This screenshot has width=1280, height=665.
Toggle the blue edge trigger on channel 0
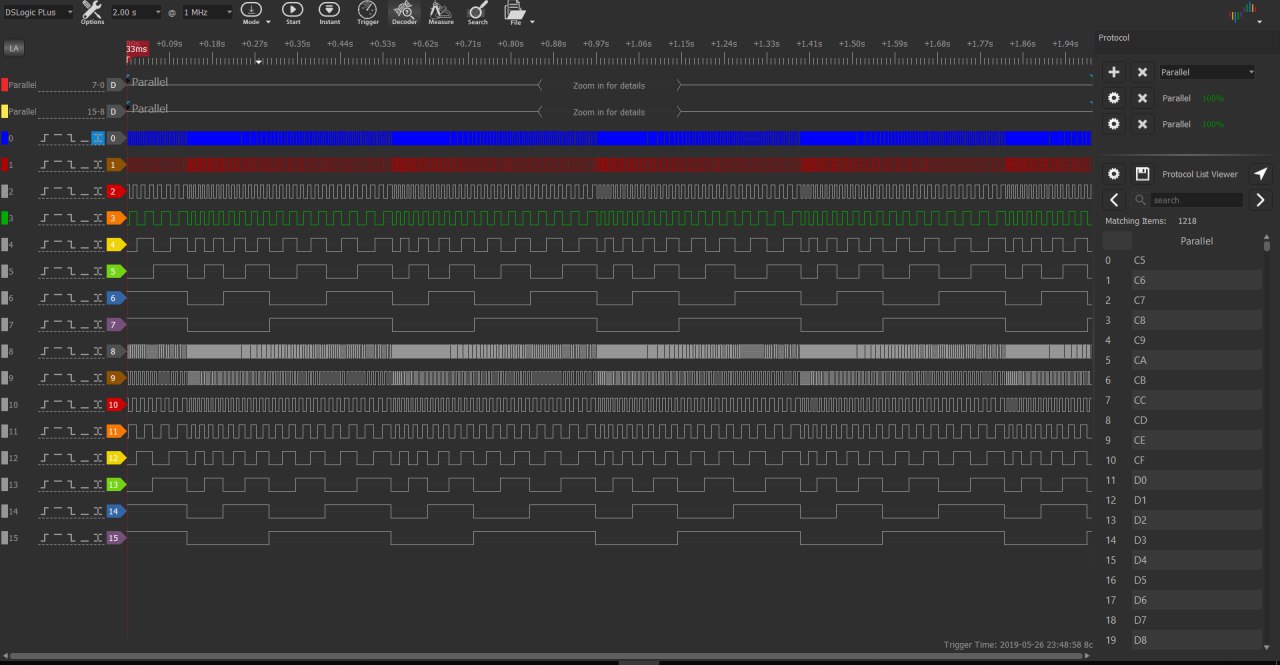(x=97, y=138)
